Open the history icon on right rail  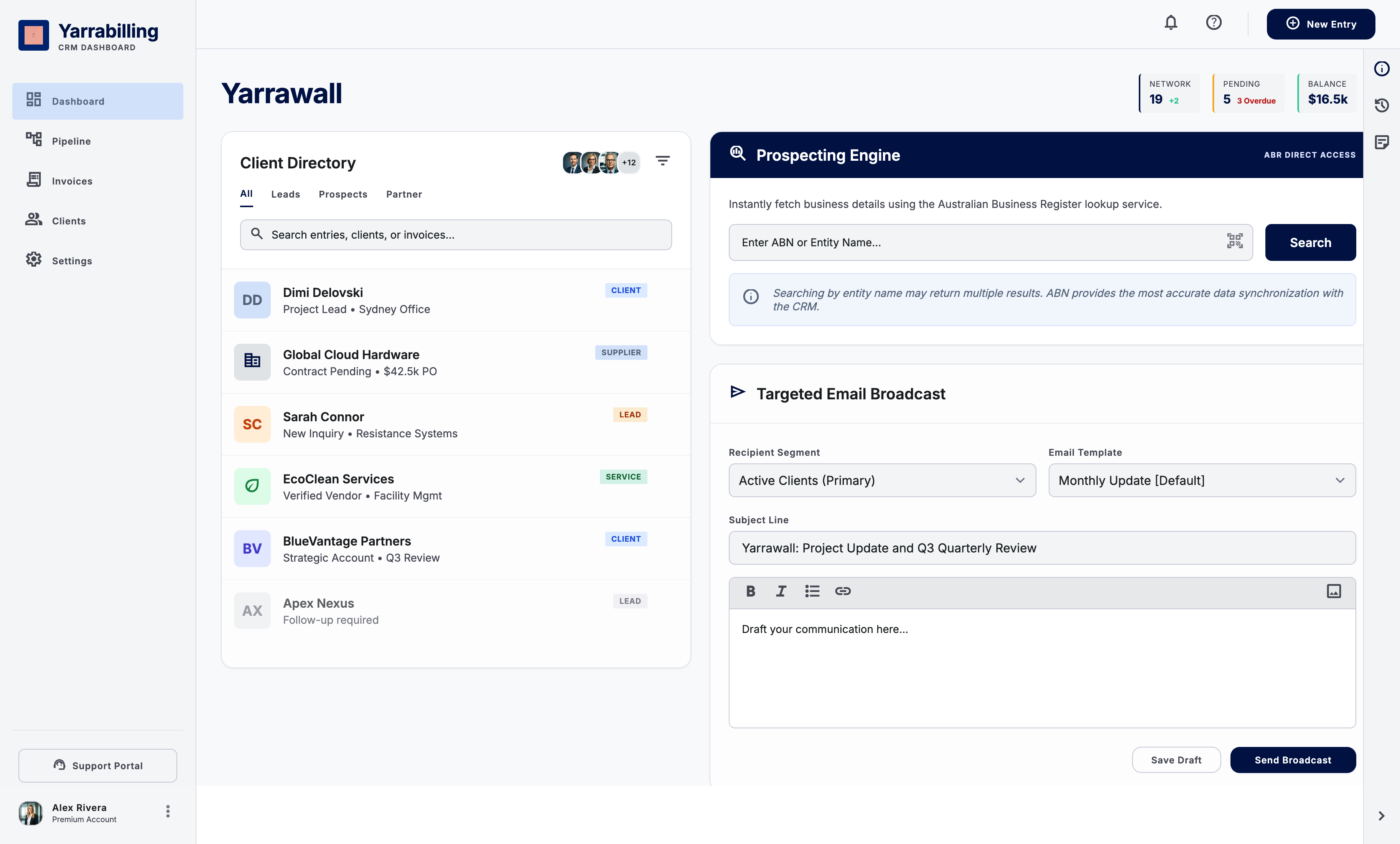click(1381, 105)
